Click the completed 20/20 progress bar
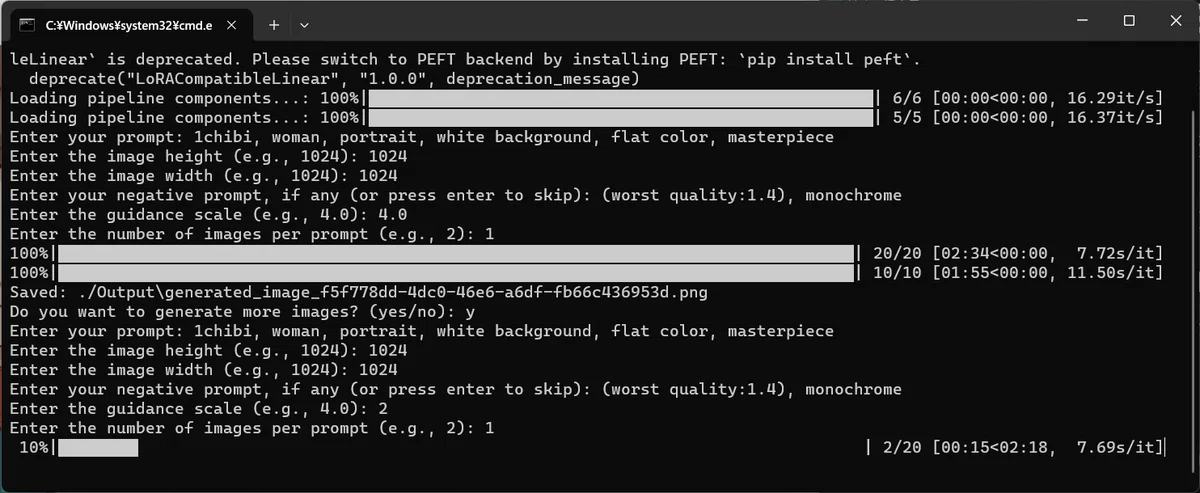Screen dimensions: 1200x493 pos(457,254)
